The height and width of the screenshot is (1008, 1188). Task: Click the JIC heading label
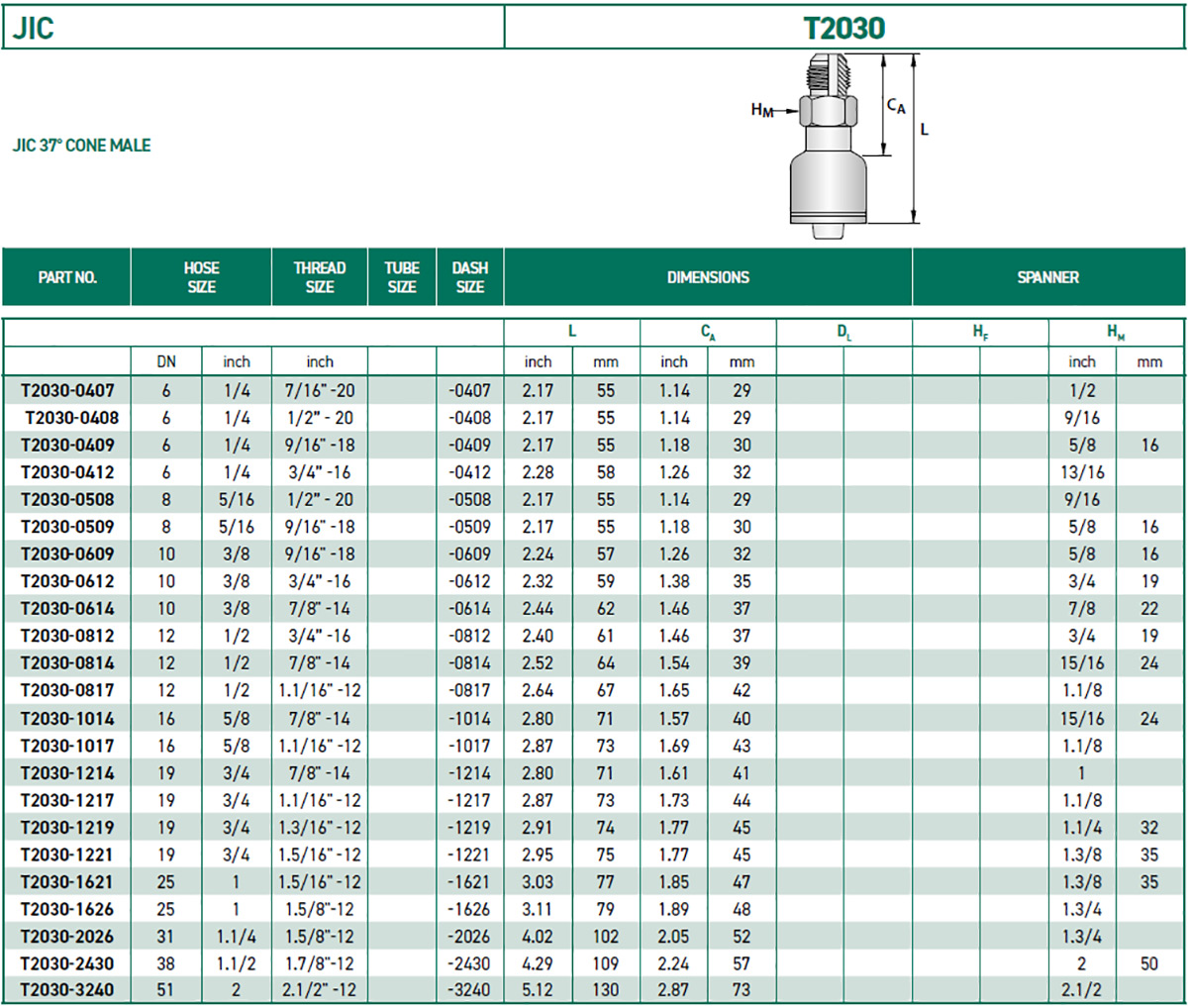(33, 28)
